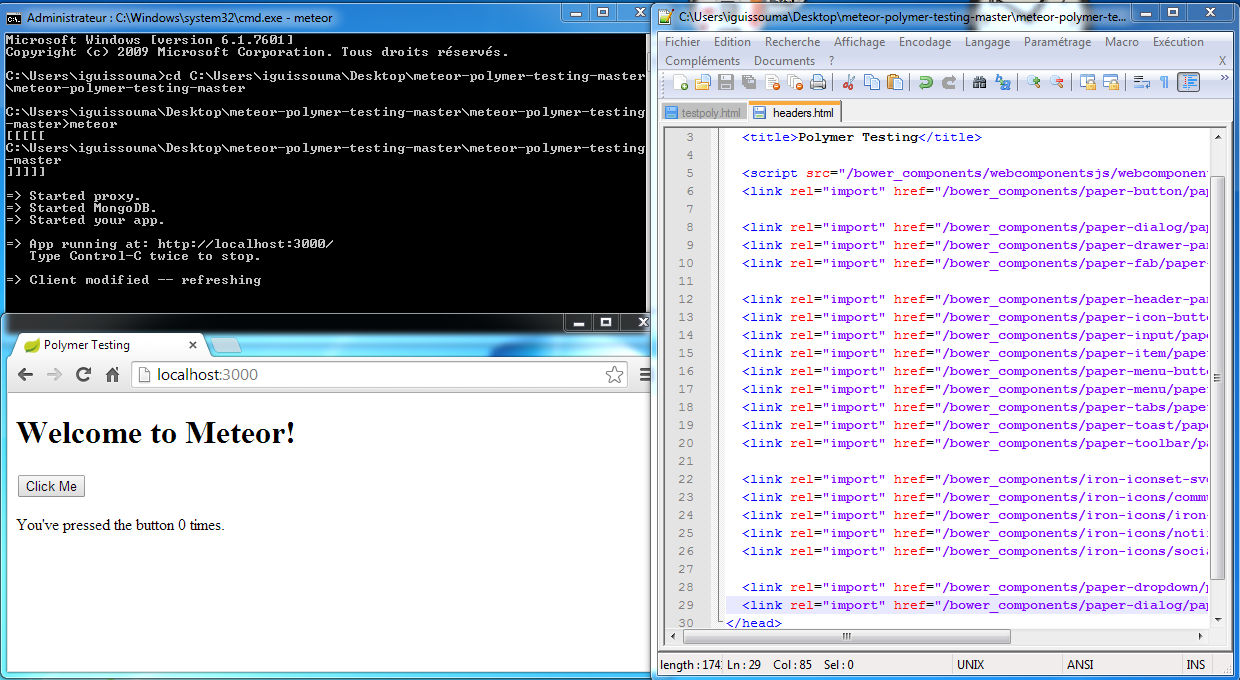Click the Find binoculars icon in Notepad++

tap(979, 82)
